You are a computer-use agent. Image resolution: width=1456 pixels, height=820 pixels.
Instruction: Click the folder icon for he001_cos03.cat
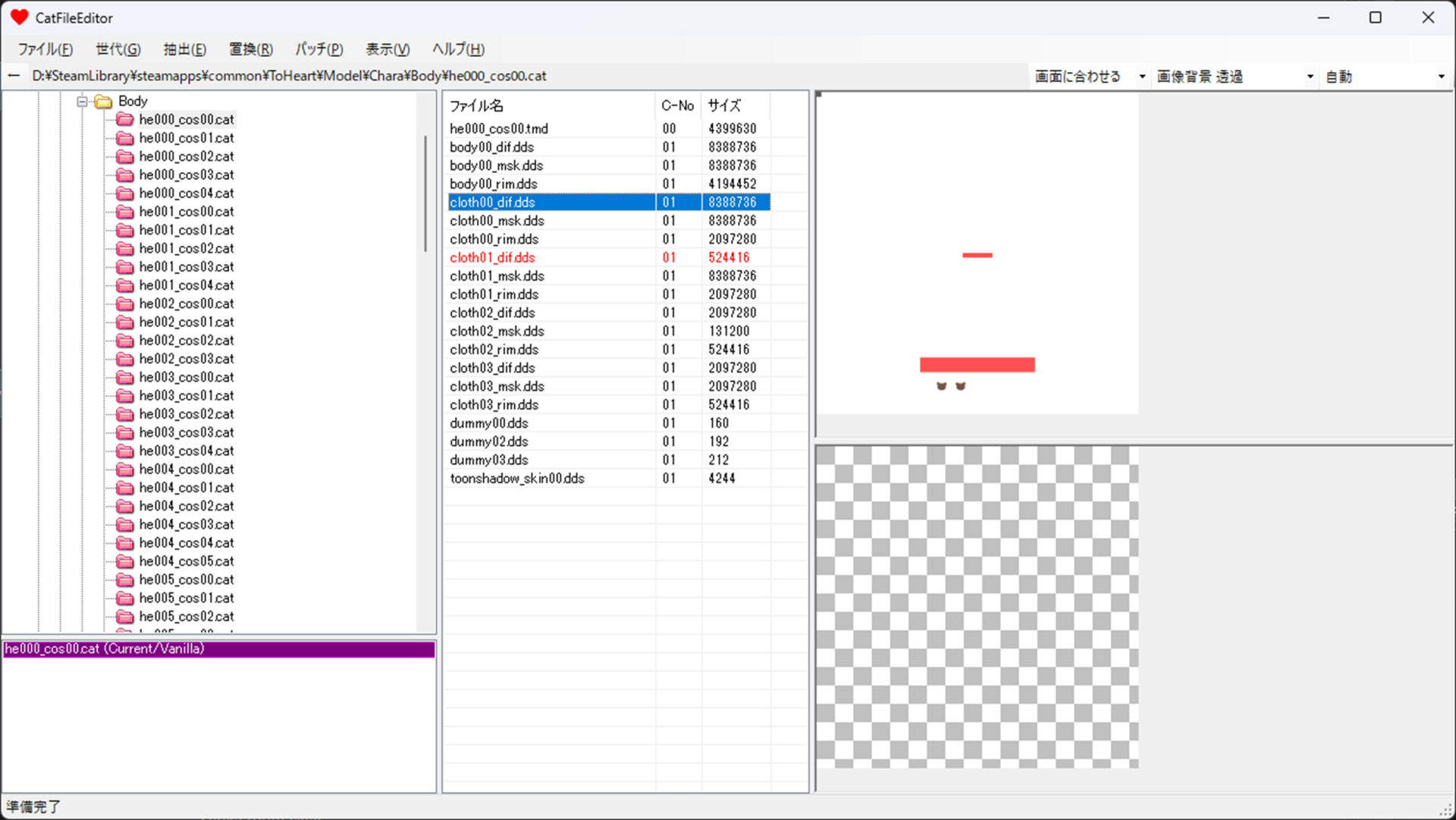point(125,267)
